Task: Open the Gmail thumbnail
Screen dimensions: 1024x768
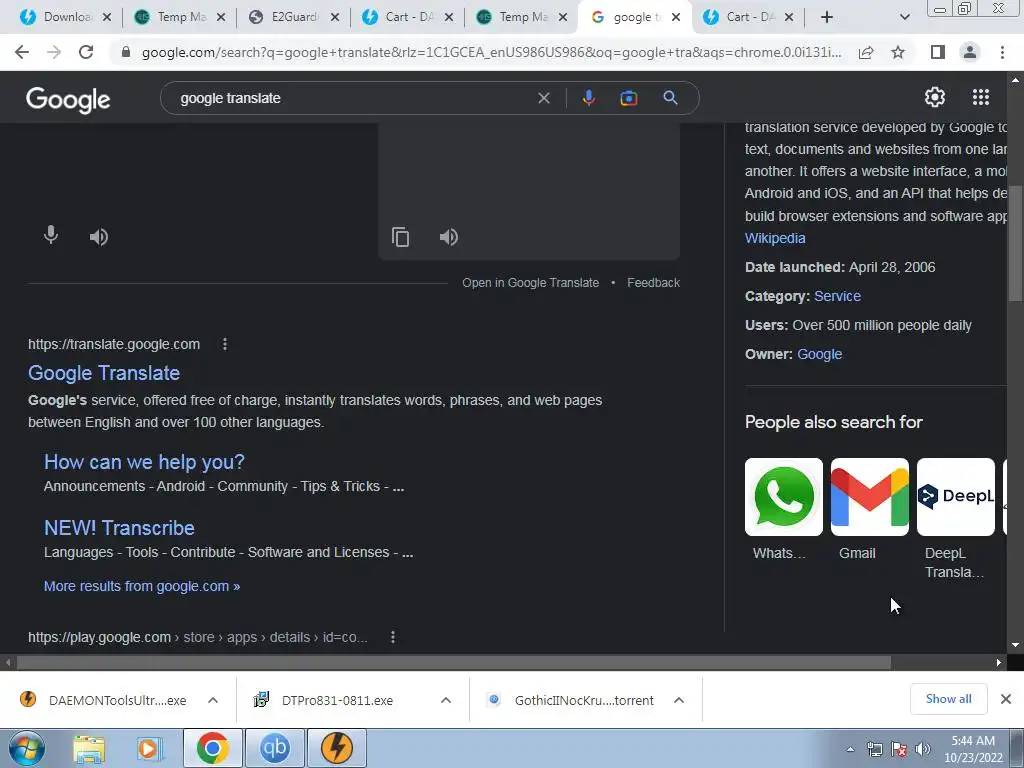Action: pos(869,497)
